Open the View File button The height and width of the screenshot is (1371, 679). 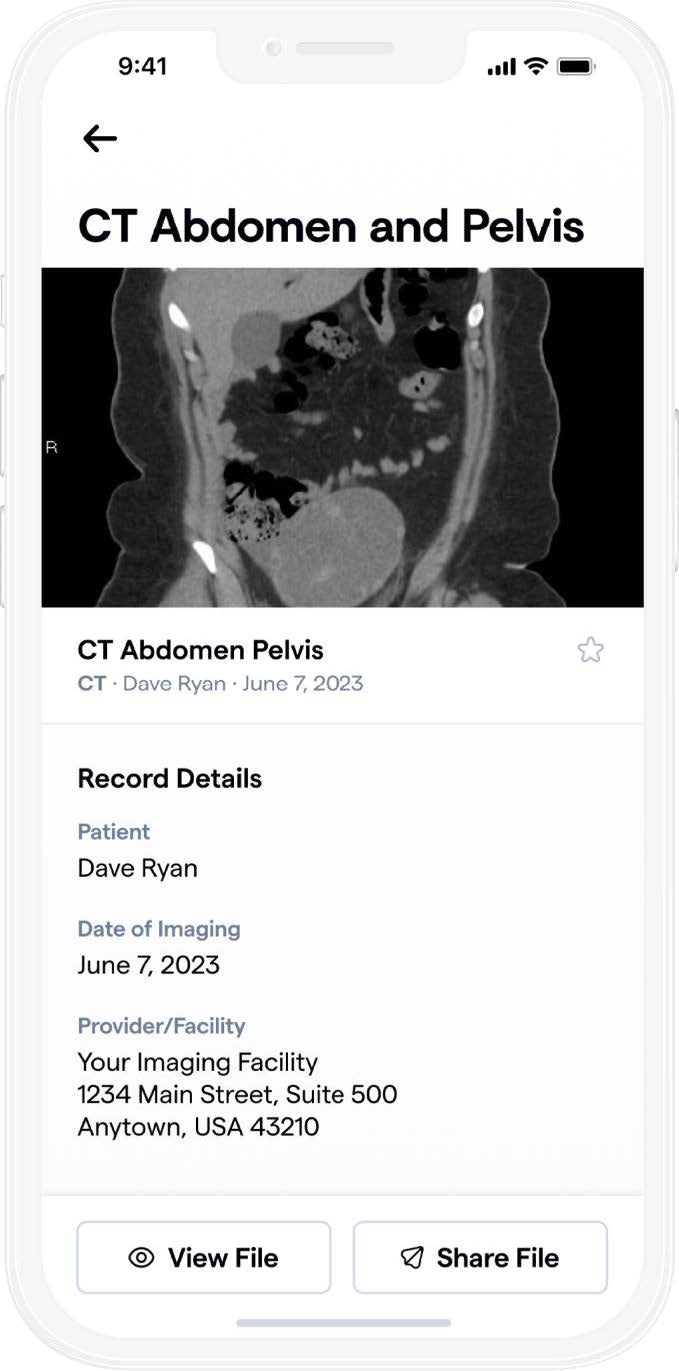click(204, 1258)
